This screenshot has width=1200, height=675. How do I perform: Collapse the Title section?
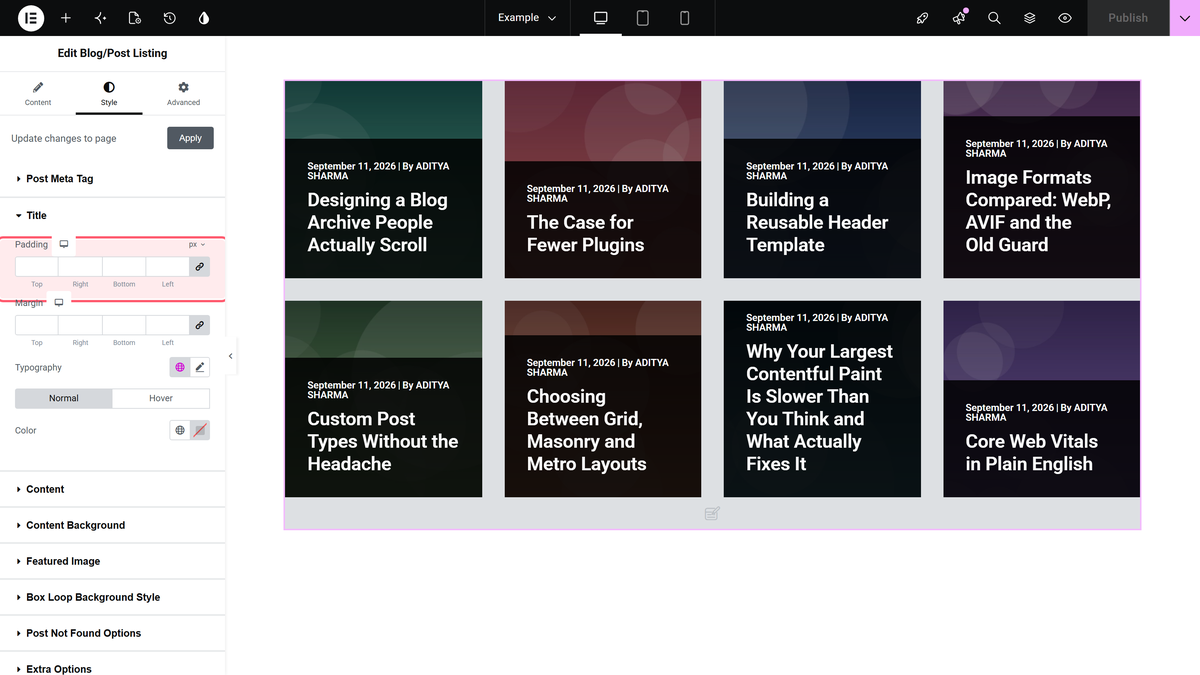[x=113, y=215]
